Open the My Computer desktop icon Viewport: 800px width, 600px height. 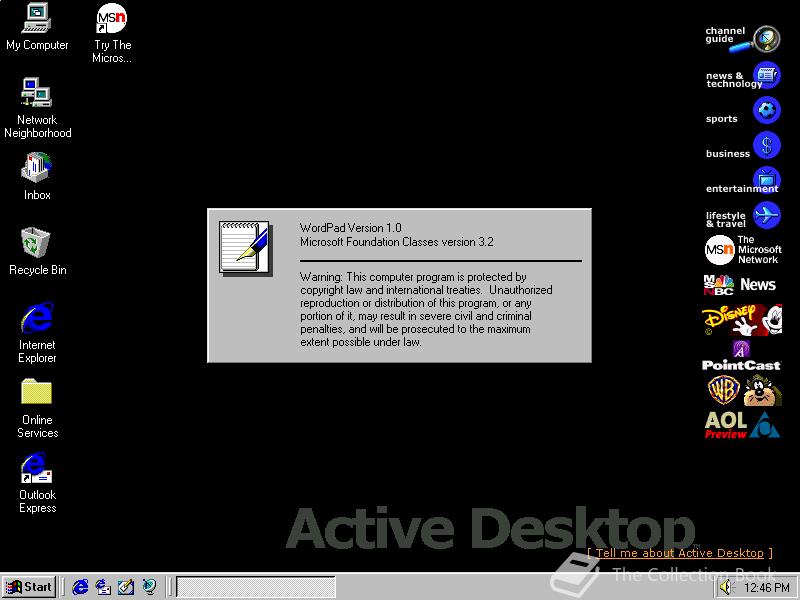[x=37, y=27]
